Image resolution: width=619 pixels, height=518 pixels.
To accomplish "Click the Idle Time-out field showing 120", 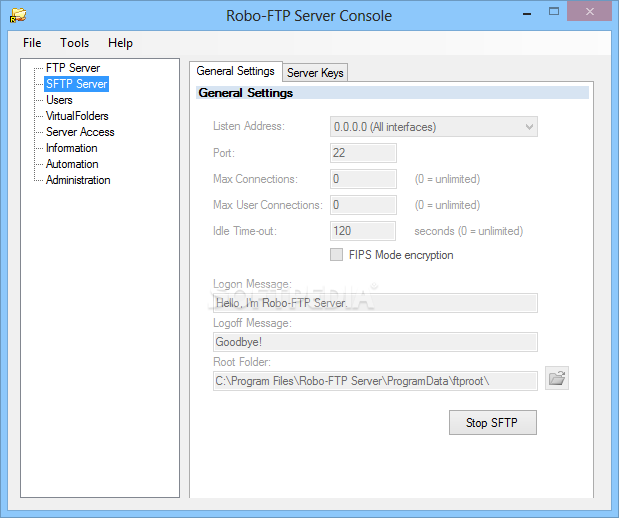I will click(x=363, y=231).
